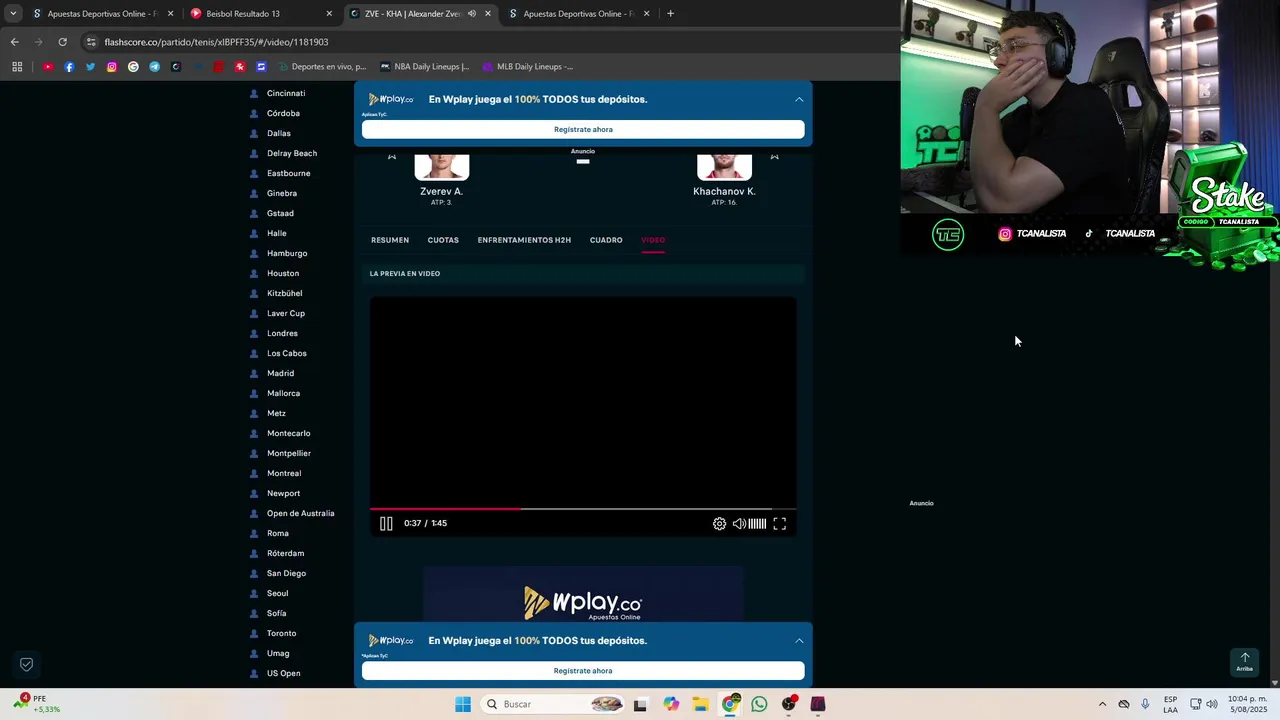Select Toronto in tournament list
This screenshot has width=1280, height=720.
281,633
